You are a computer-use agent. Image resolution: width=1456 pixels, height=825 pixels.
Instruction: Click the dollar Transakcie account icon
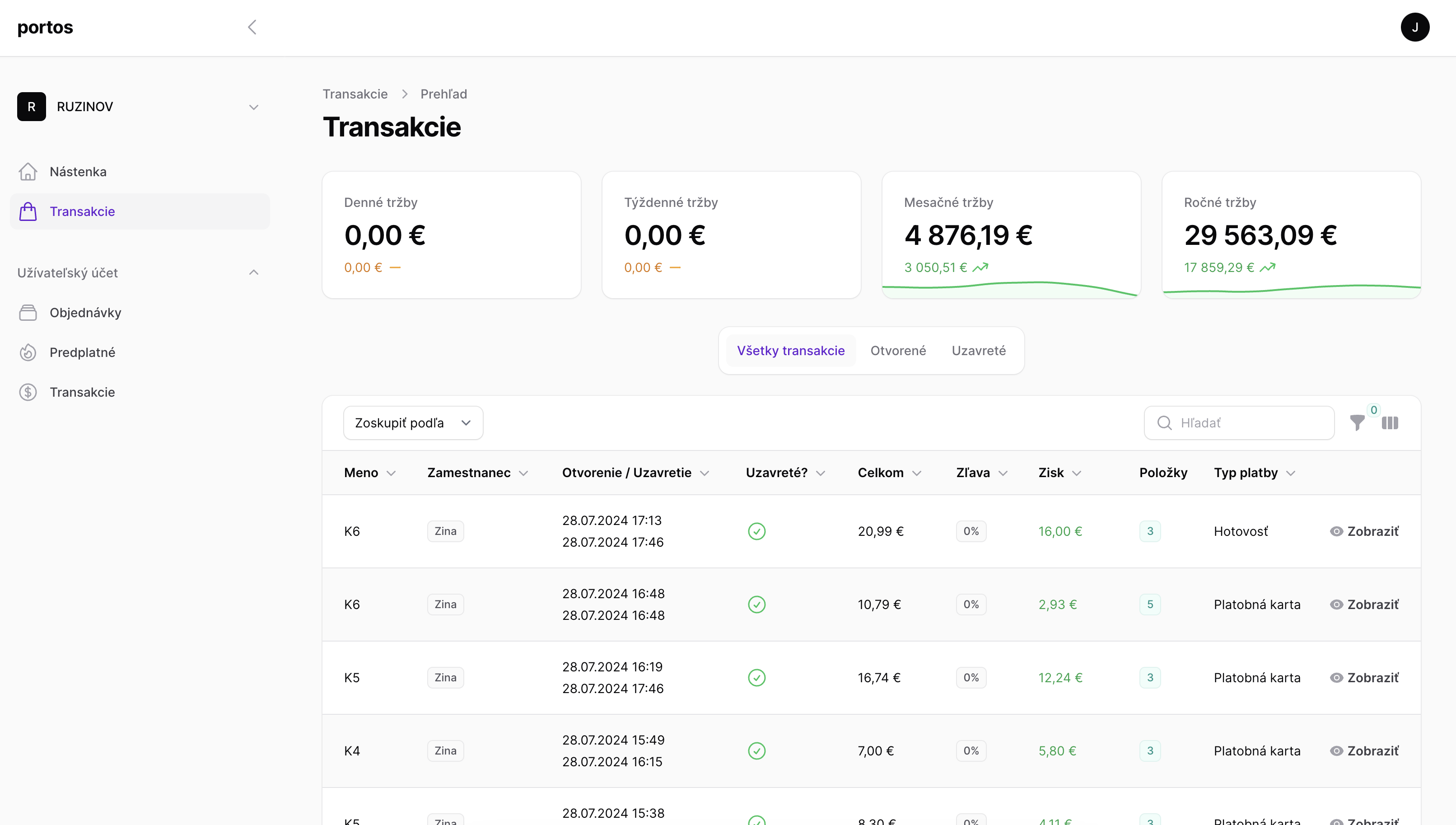28,392
